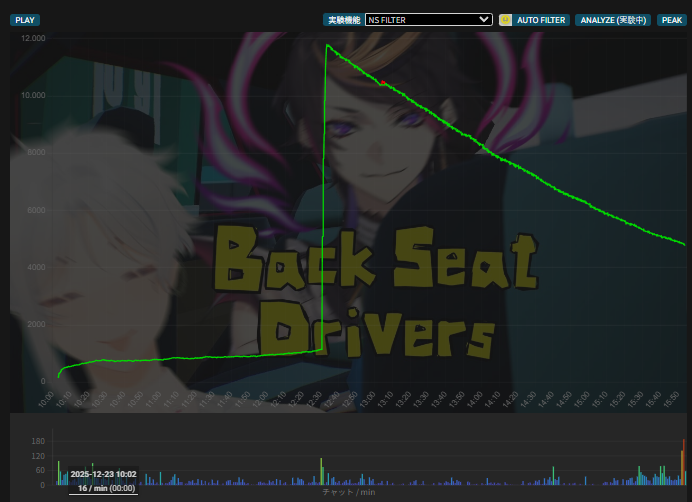Click the 13:00 time label on x-axis
The height and width of the screenshot is (502, 692).
tap(367, 400)
